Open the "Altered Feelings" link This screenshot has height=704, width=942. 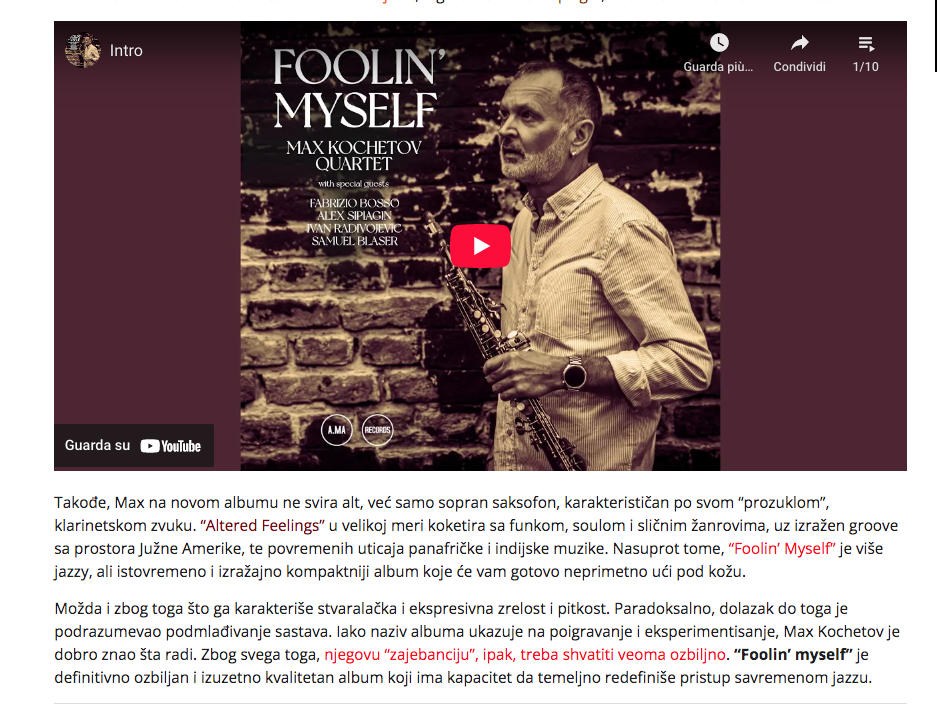(263, 526)
